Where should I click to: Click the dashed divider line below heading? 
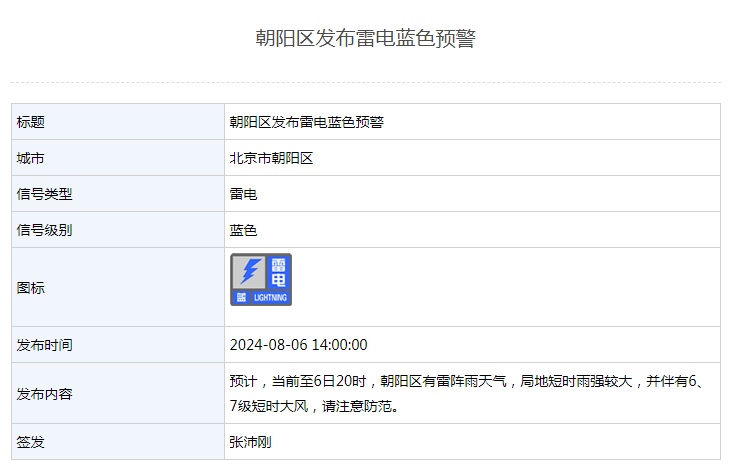click(365, 83)
